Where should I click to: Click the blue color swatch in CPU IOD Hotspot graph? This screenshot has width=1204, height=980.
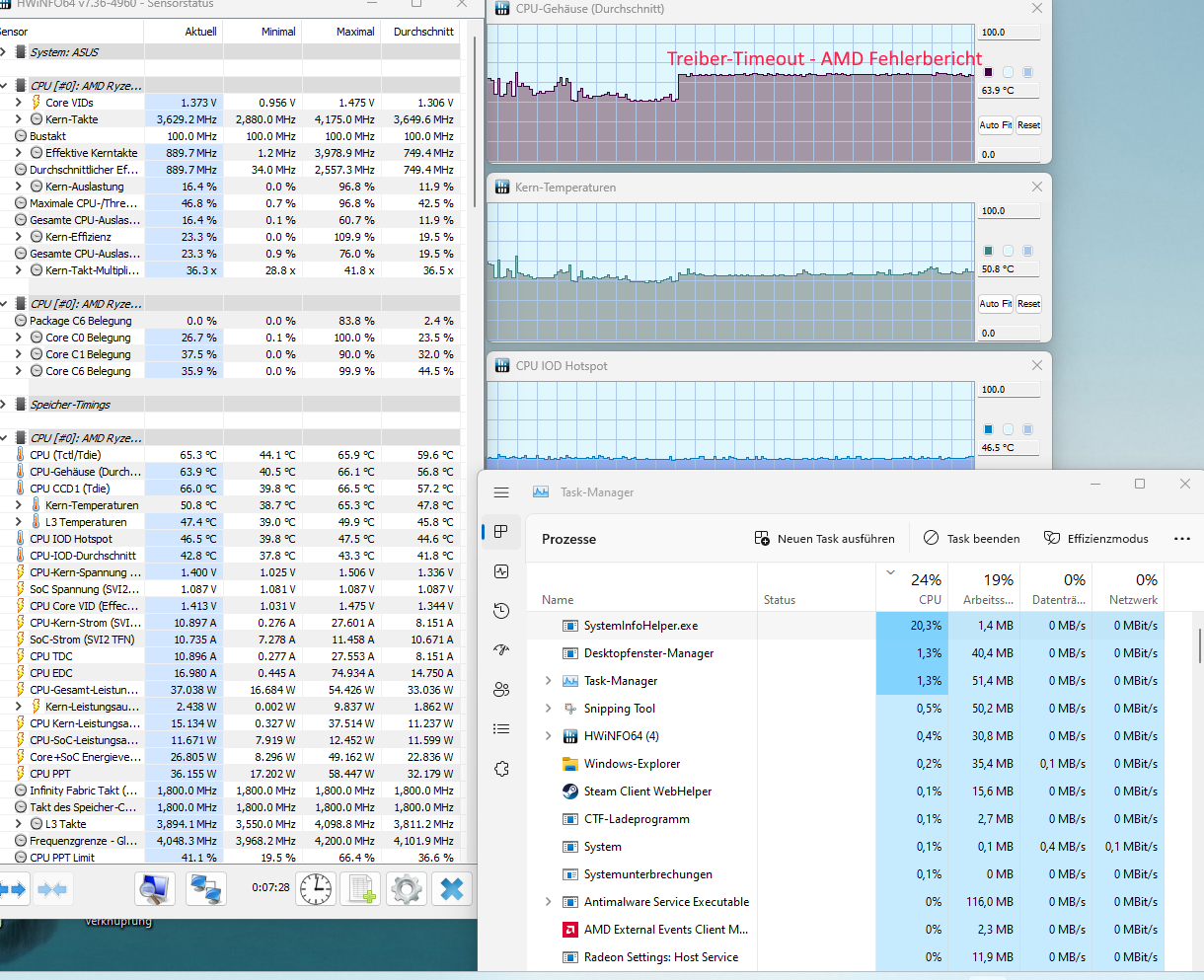(988, 429)
